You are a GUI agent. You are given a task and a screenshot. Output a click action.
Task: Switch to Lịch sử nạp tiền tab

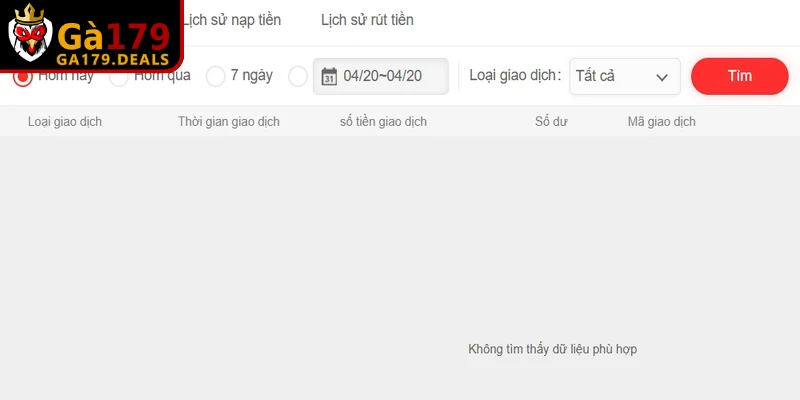tap(232, 20)
